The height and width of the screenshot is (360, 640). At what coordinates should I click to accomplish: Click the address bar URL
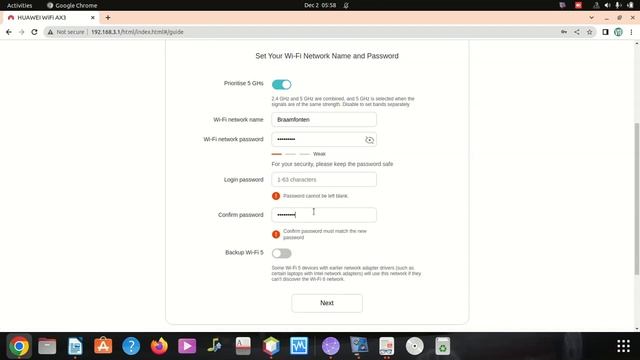pyautogui.click(x=137, y=32)
